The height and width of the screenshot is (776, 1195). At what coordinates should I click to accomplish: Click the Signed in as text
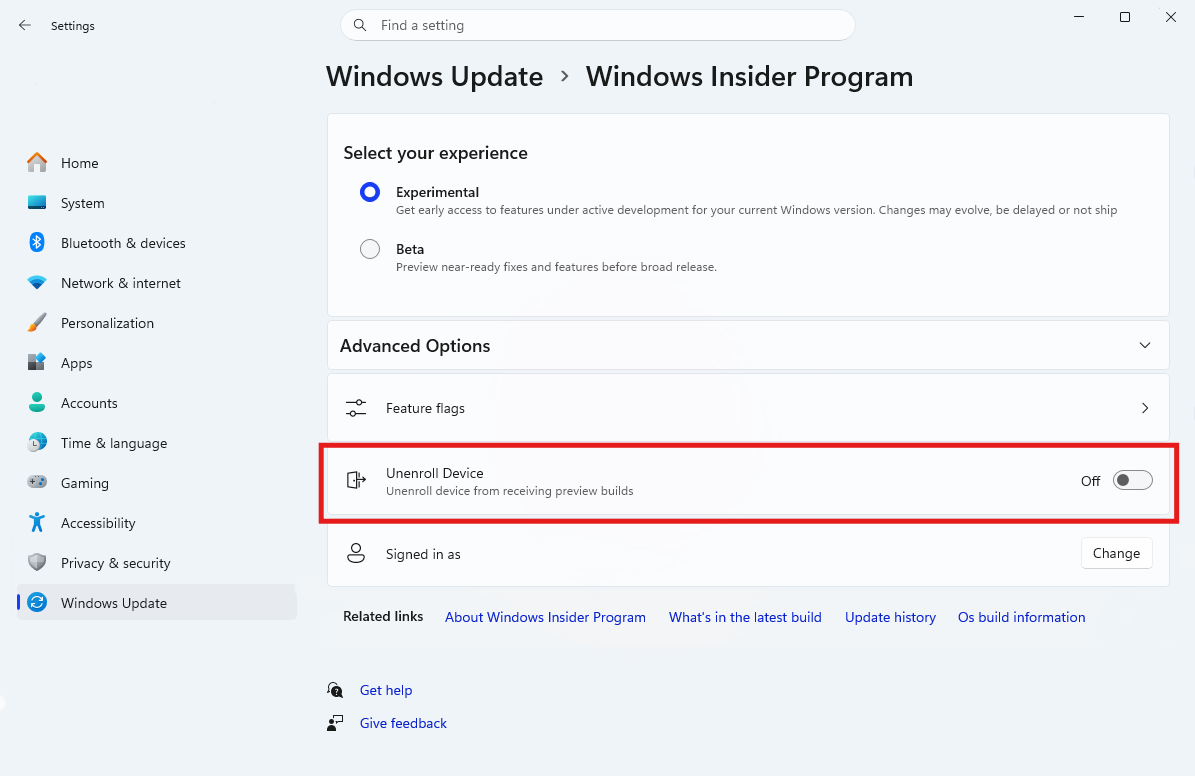[423, 554]
